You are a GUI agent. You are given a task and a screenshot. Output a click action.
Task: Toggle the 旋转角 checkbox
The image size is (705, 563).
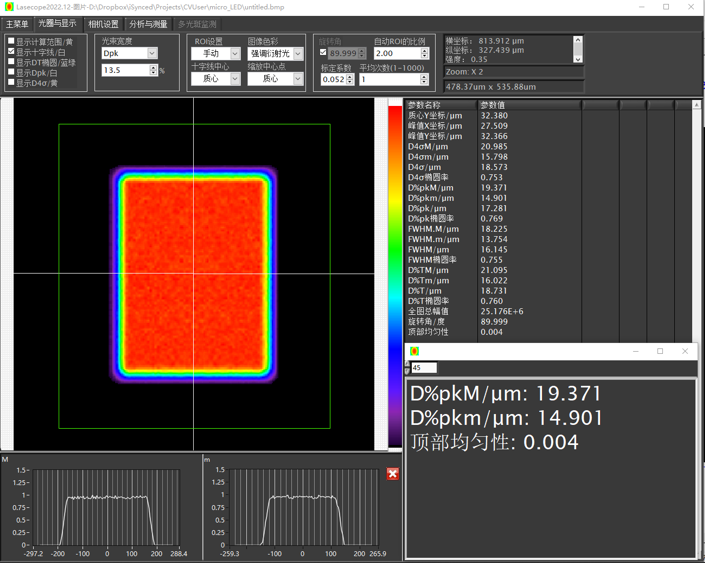[x=323, y=53]
